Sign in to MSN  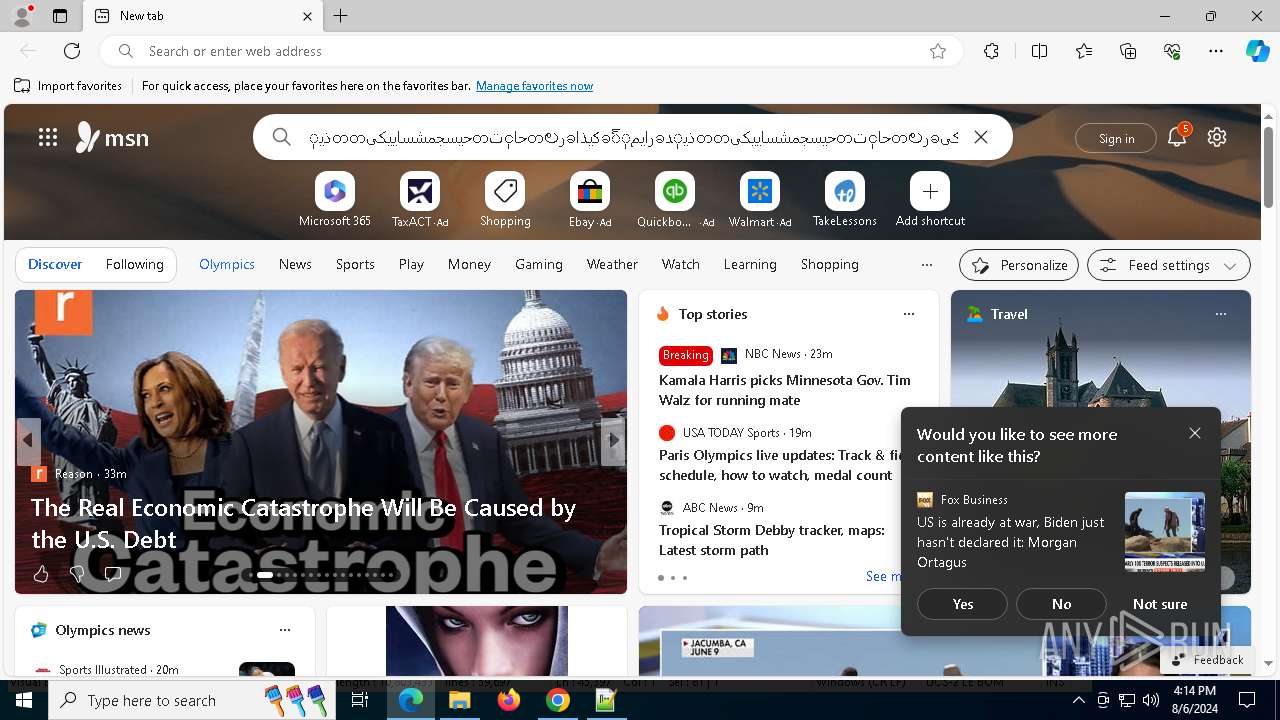click(1116, 138)
